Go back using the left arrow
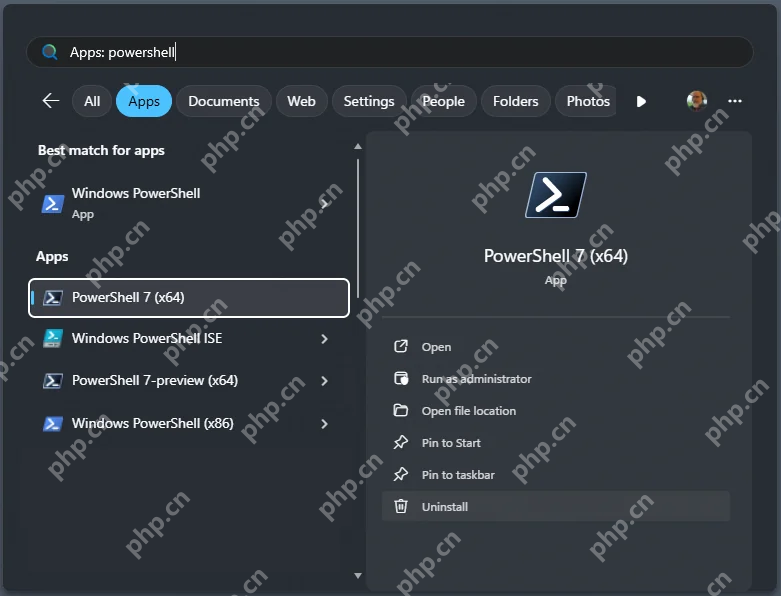The height and width of the screenshot is (596, 781). [51, 101]
